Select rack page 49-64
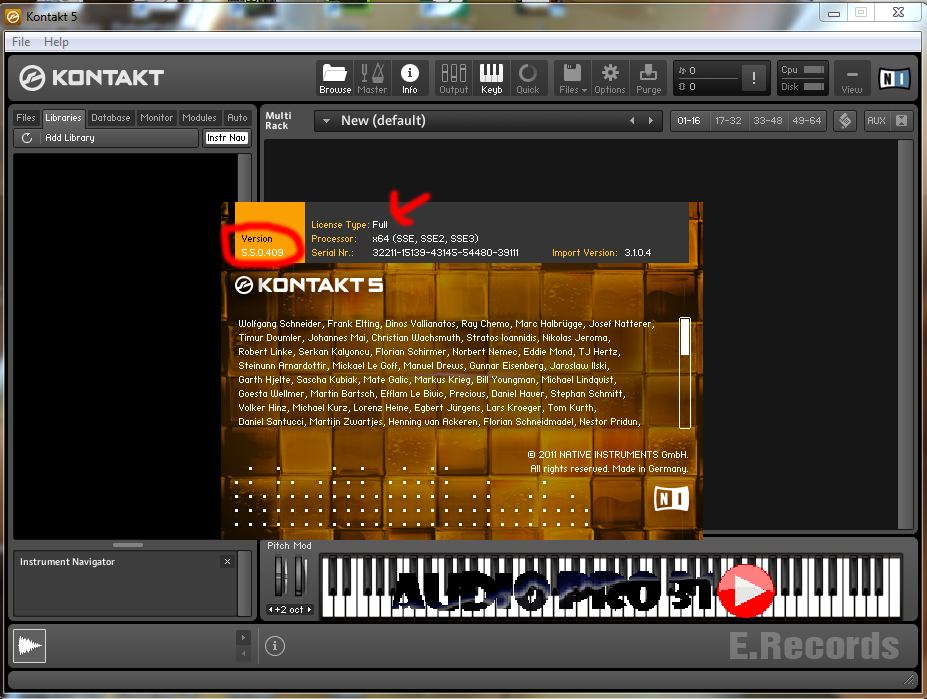 click(807, 121)
